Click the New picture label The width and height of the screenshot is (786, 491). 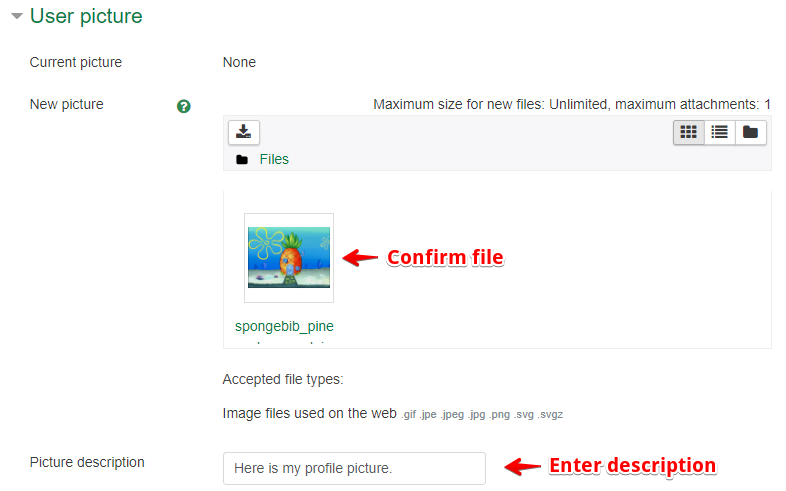pyautogui.click(x=66, y=104)
